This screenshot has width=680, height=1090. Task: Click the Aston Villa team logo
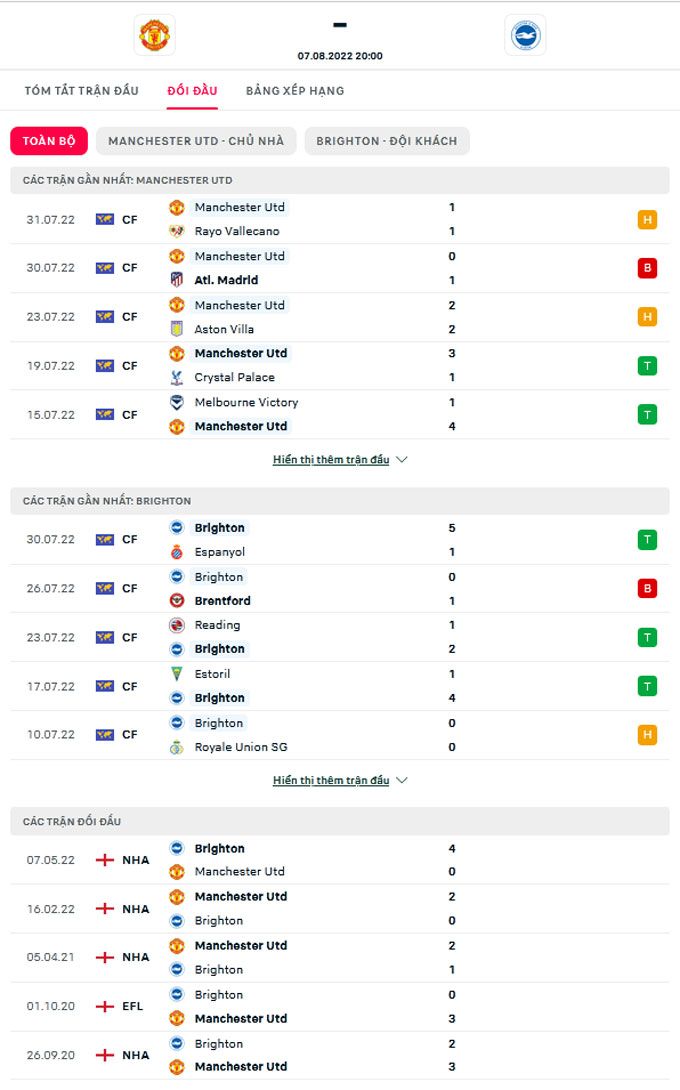pos(177,329)
